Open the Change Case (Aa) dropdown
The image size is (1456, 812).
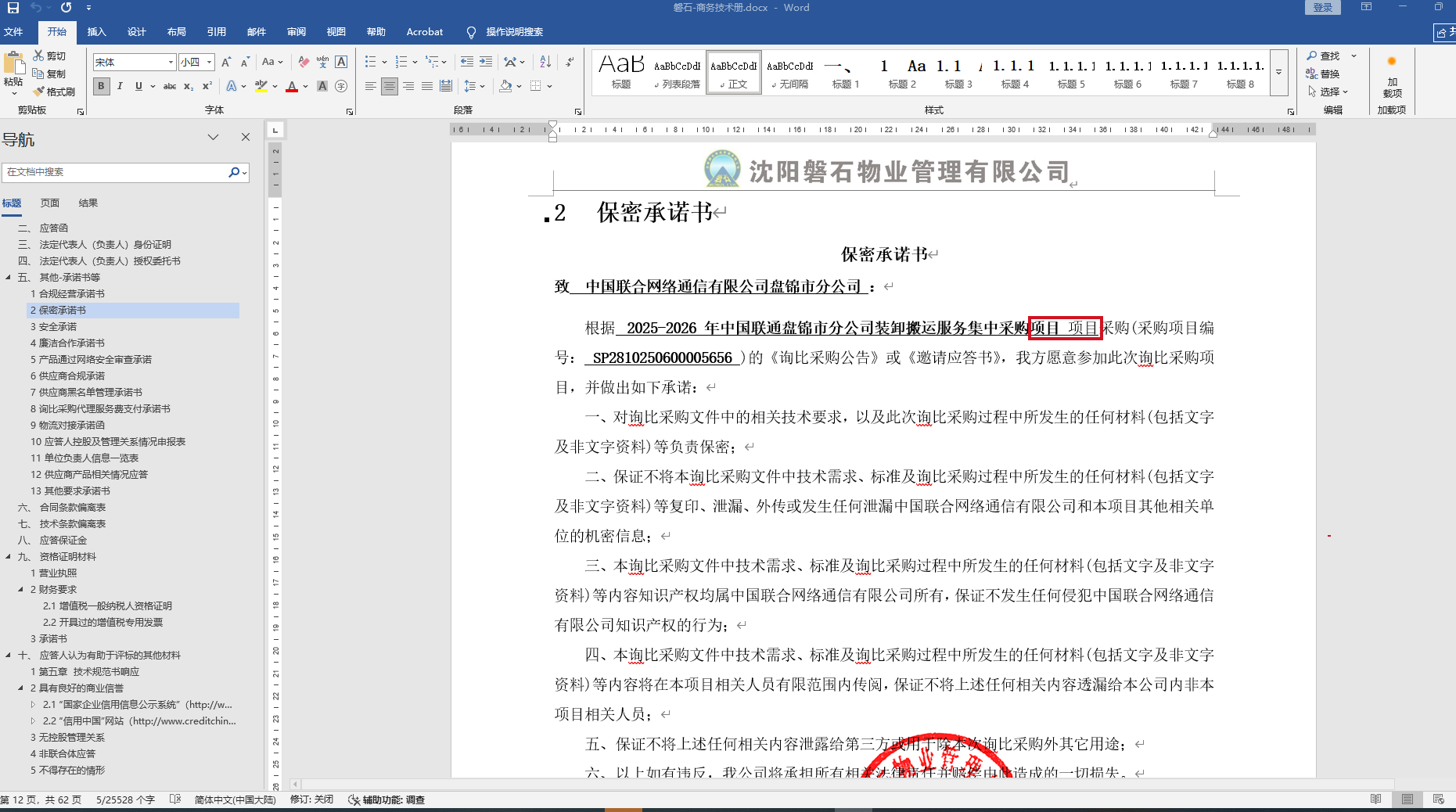point(272,62)
